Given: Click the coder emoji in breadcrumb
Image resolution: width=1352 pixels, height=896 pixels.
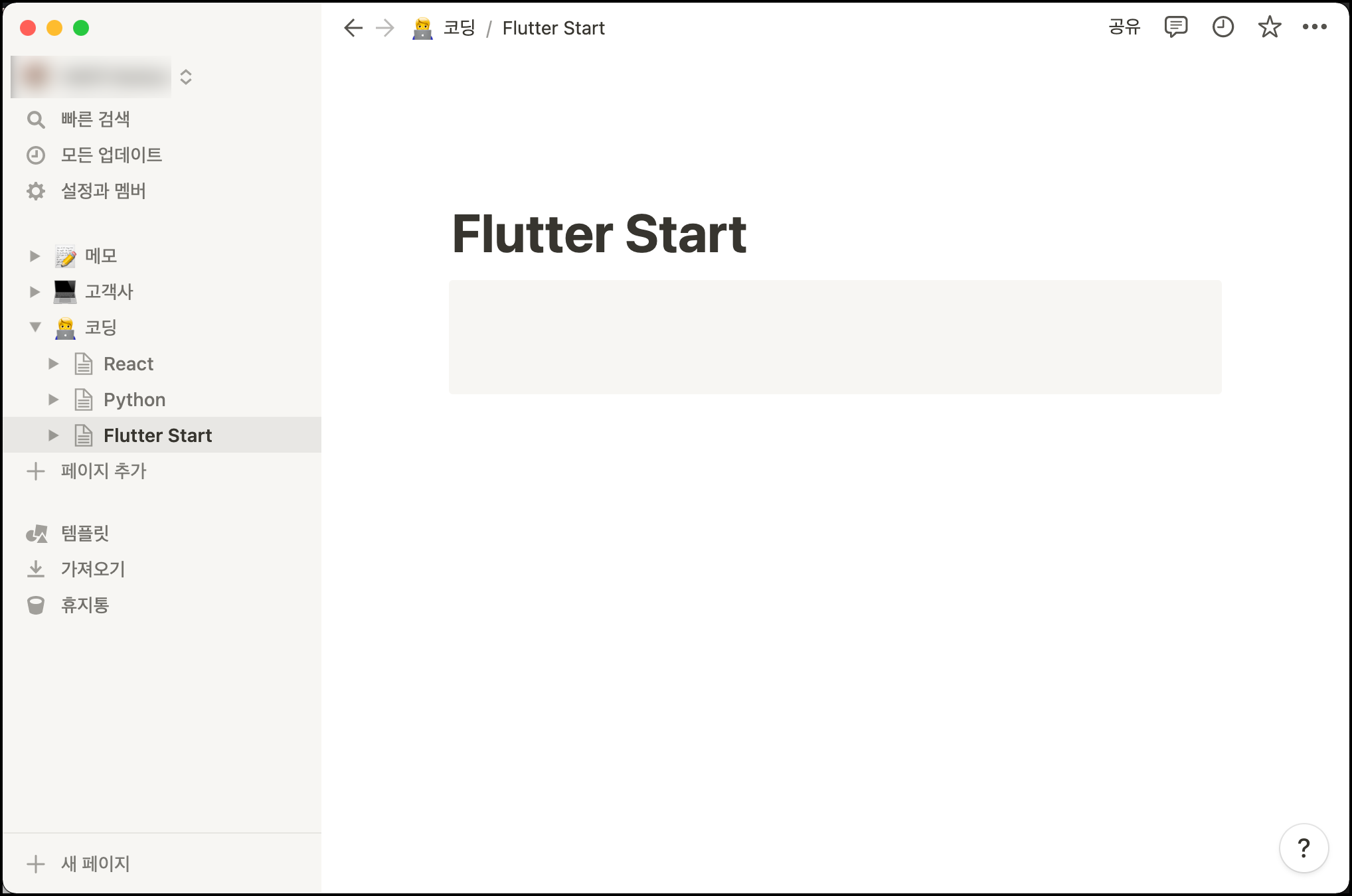Looking at the screenshot, I should click(x=422, y=28).
